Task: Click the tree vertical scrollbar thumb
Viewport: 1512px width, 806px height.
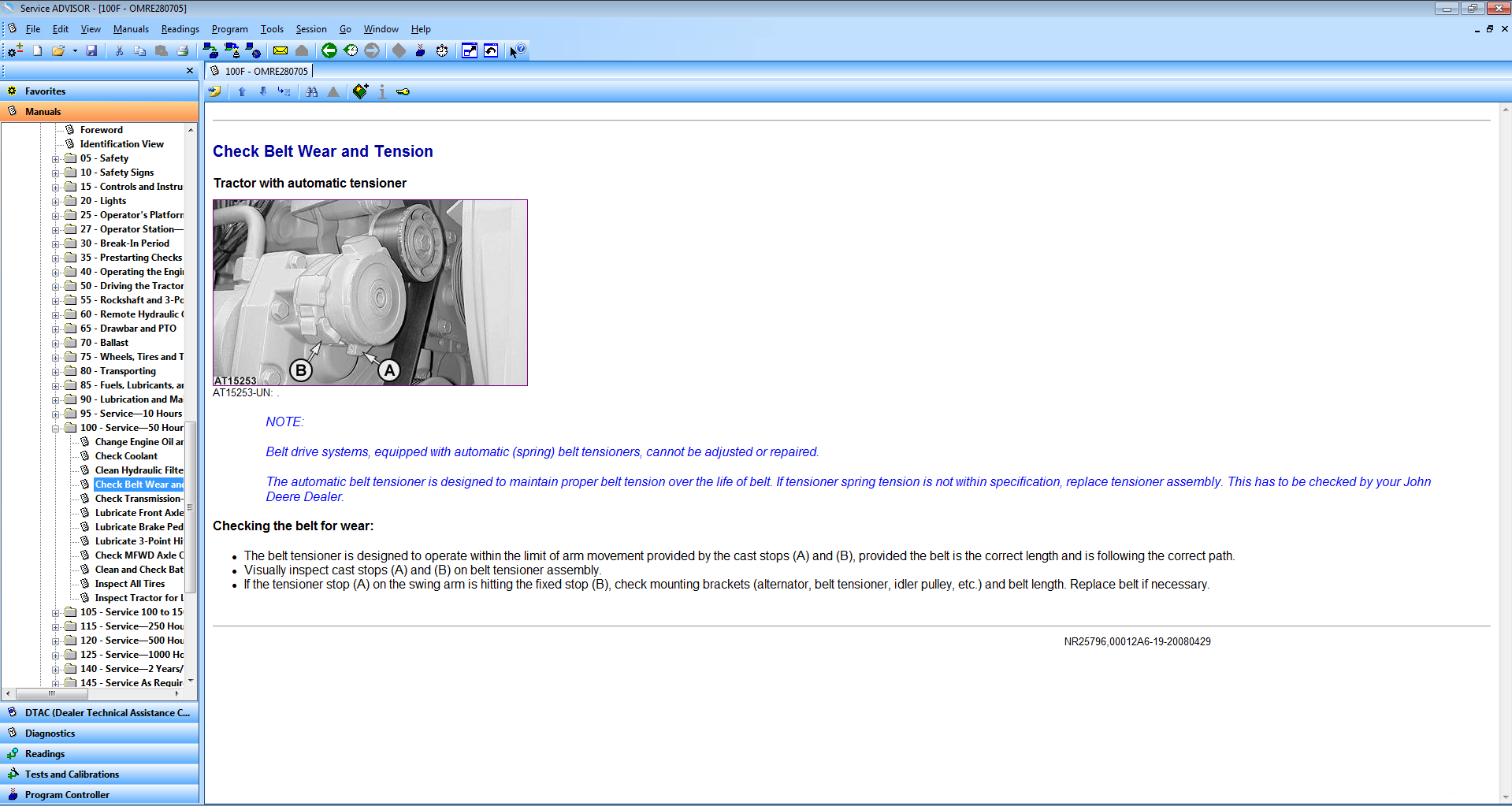Action: point(191,508)
